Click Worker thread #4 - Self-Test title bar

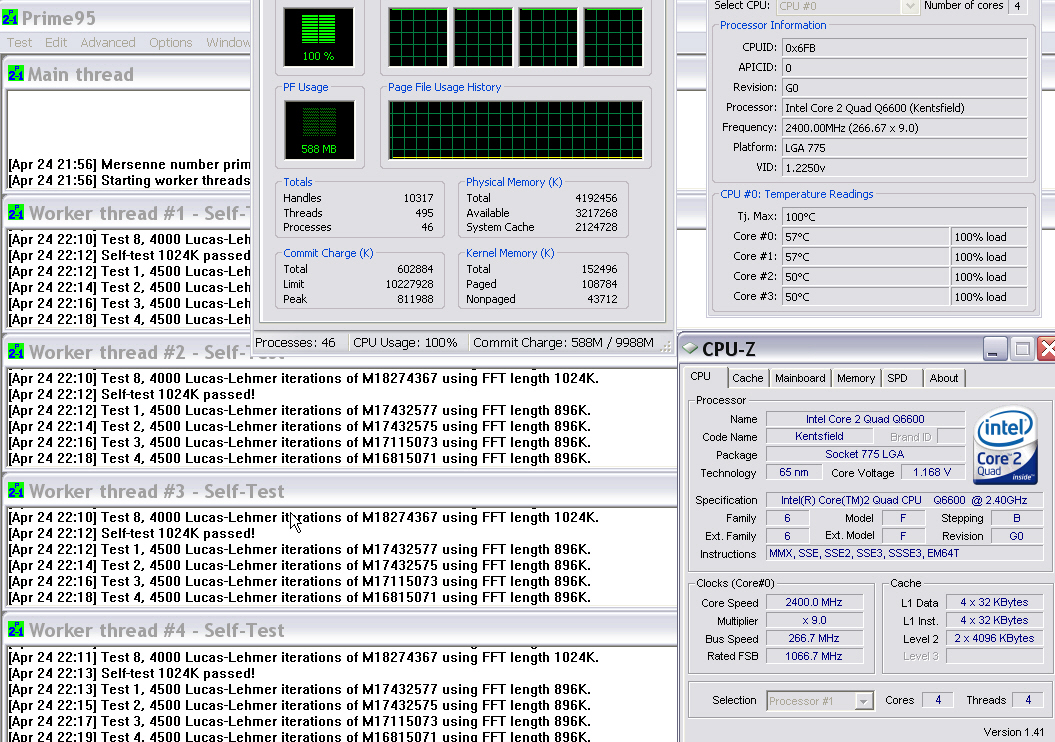click(340, 630)
